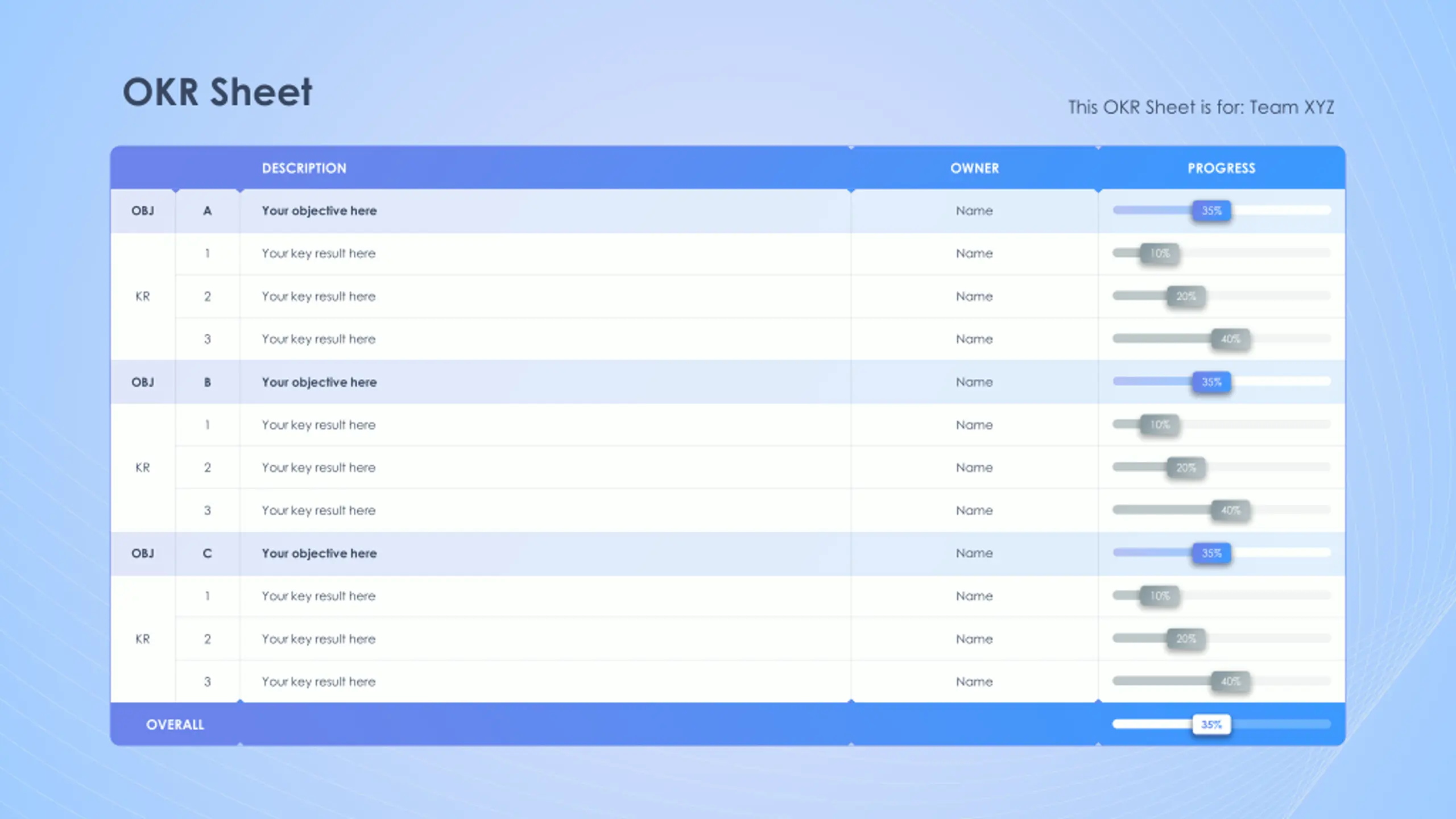The height and width of the screenshot is (819, 1456).
Task: Click the 35% slider handle for objective B
Action: click(1211, 382)
